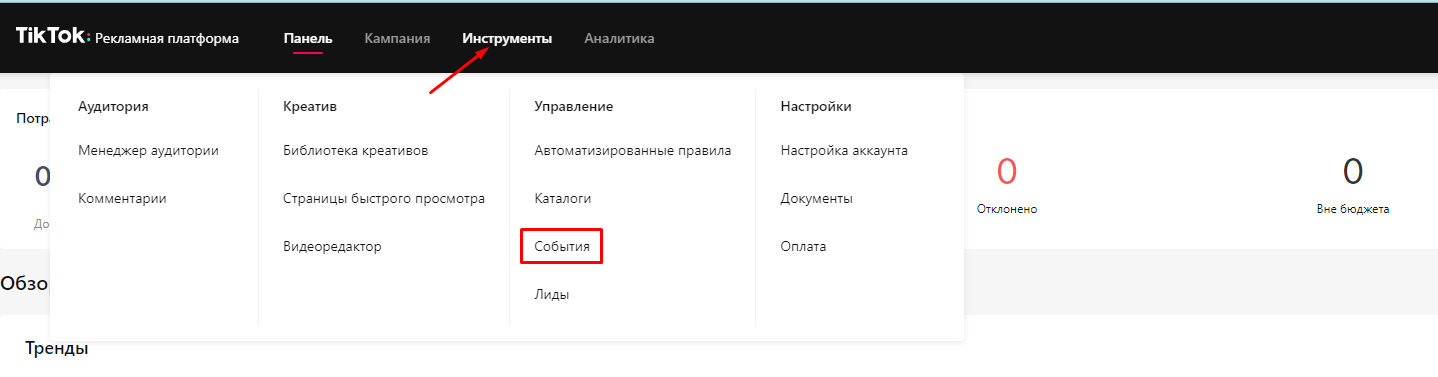
Task: Open the Панель tab
Action: point(308,39)
